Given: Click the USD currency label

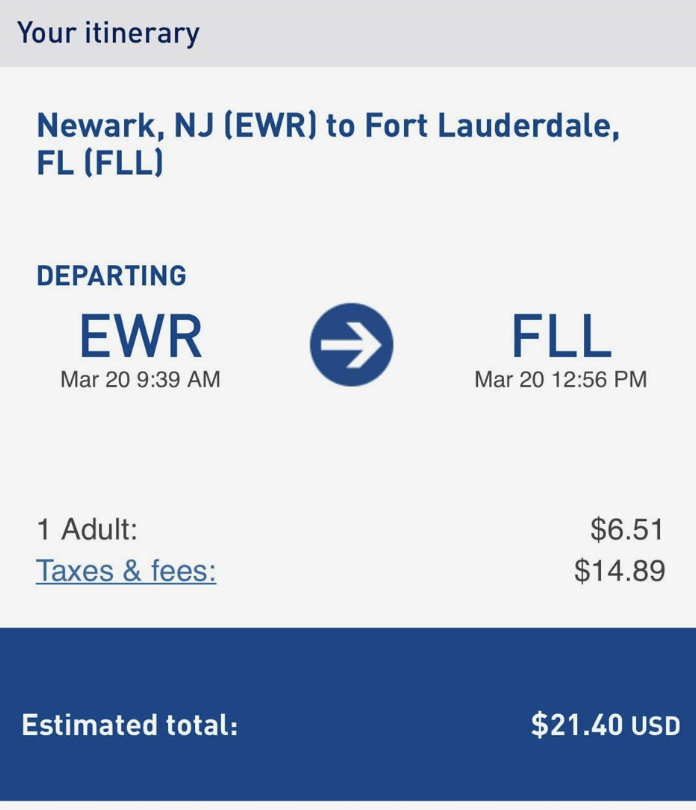Looking at the screenshot, I should click(656, 726).
